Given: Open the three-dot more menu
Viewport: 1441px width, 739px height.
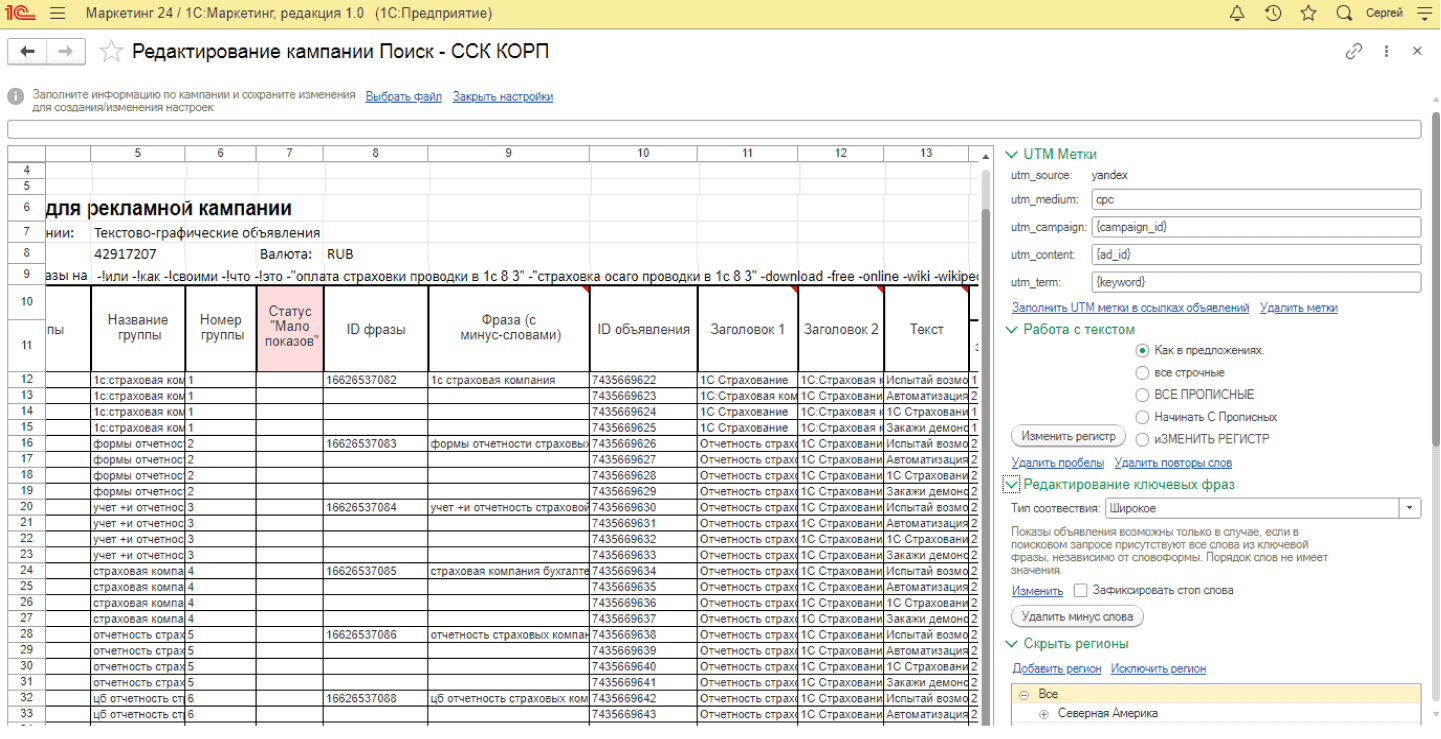Looking at the screenshot, I should (x=1386, y=51).
